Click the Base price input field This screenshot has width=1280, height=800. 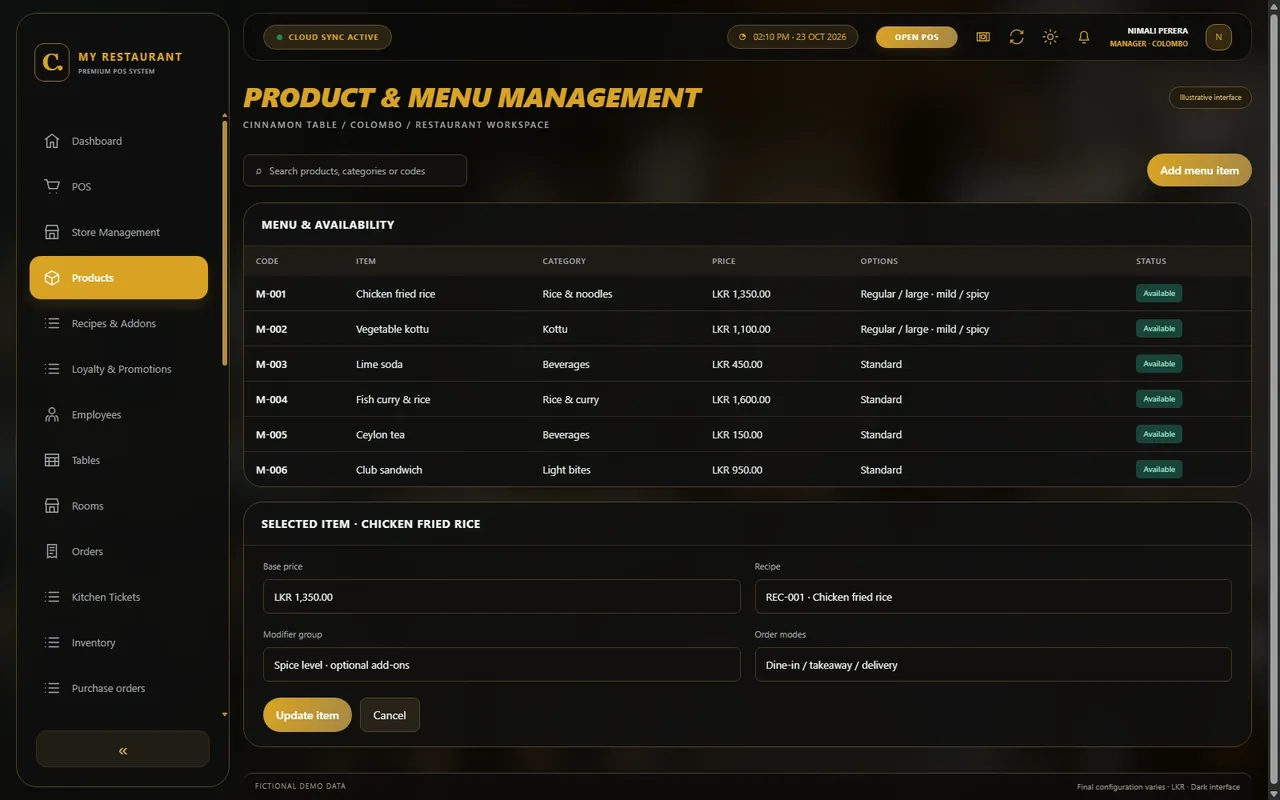pos(501,597)
